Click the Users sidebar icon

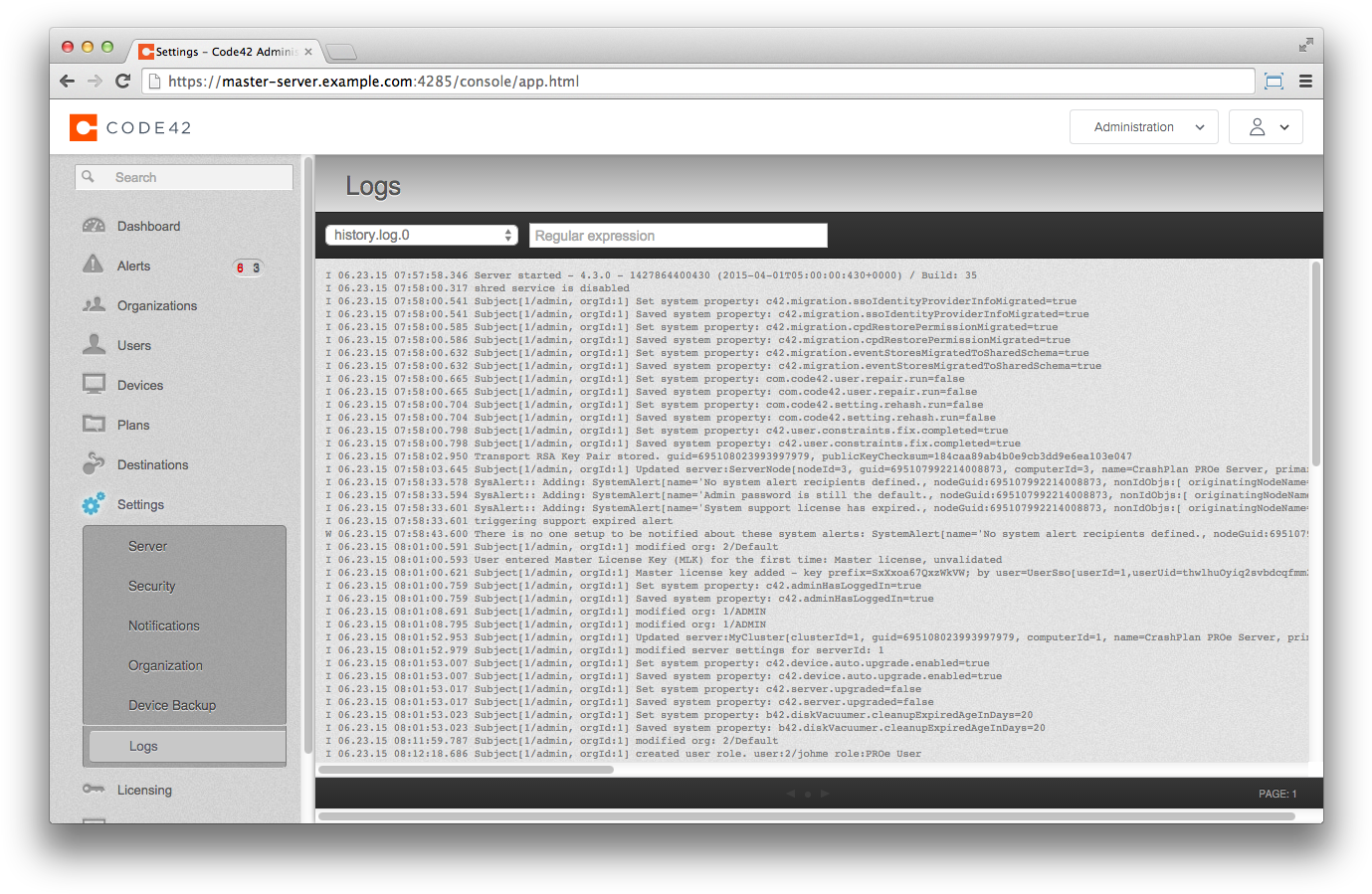[93, 345]
